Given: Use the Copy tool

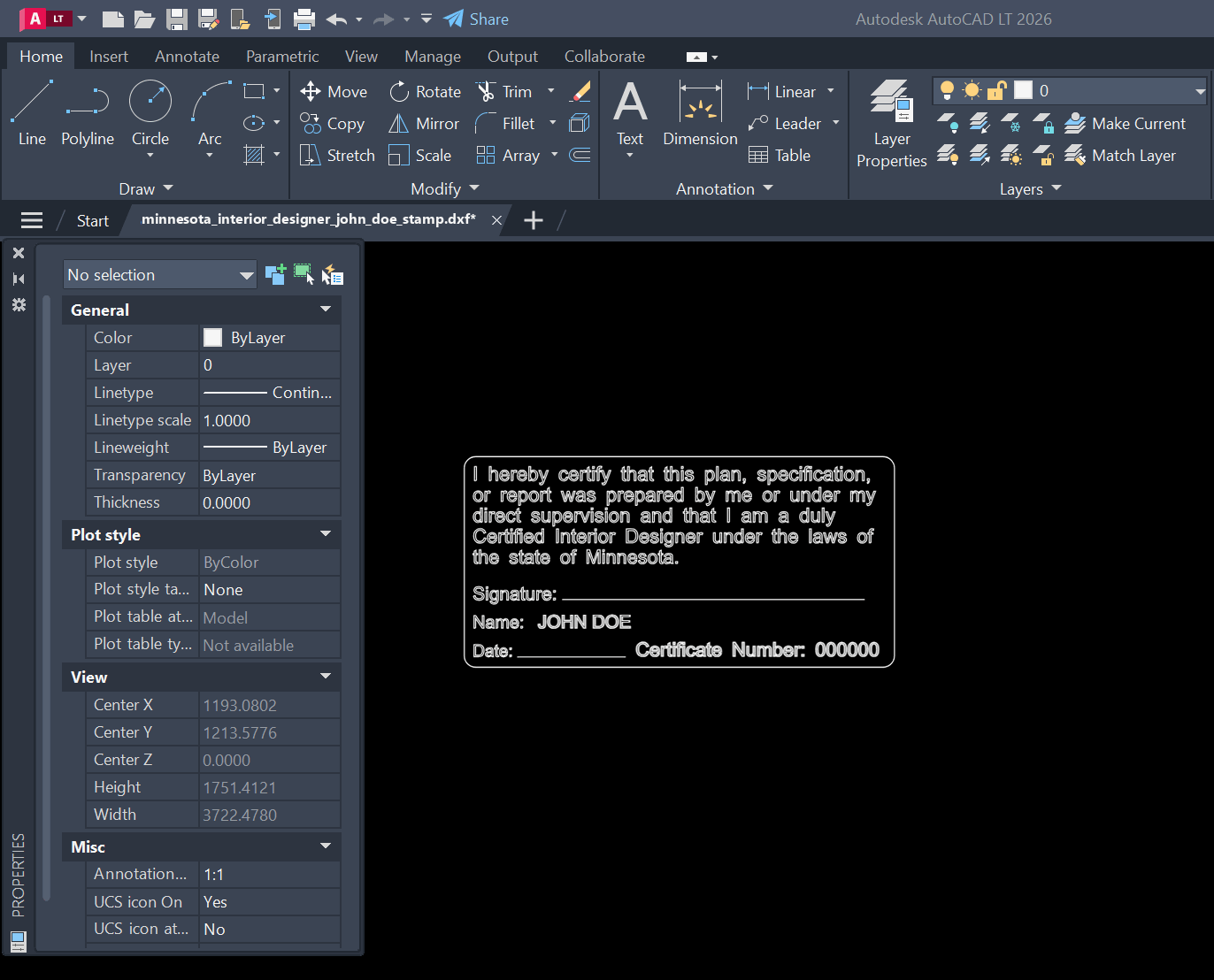Looking at the screenshot, I should coord(332,123).
